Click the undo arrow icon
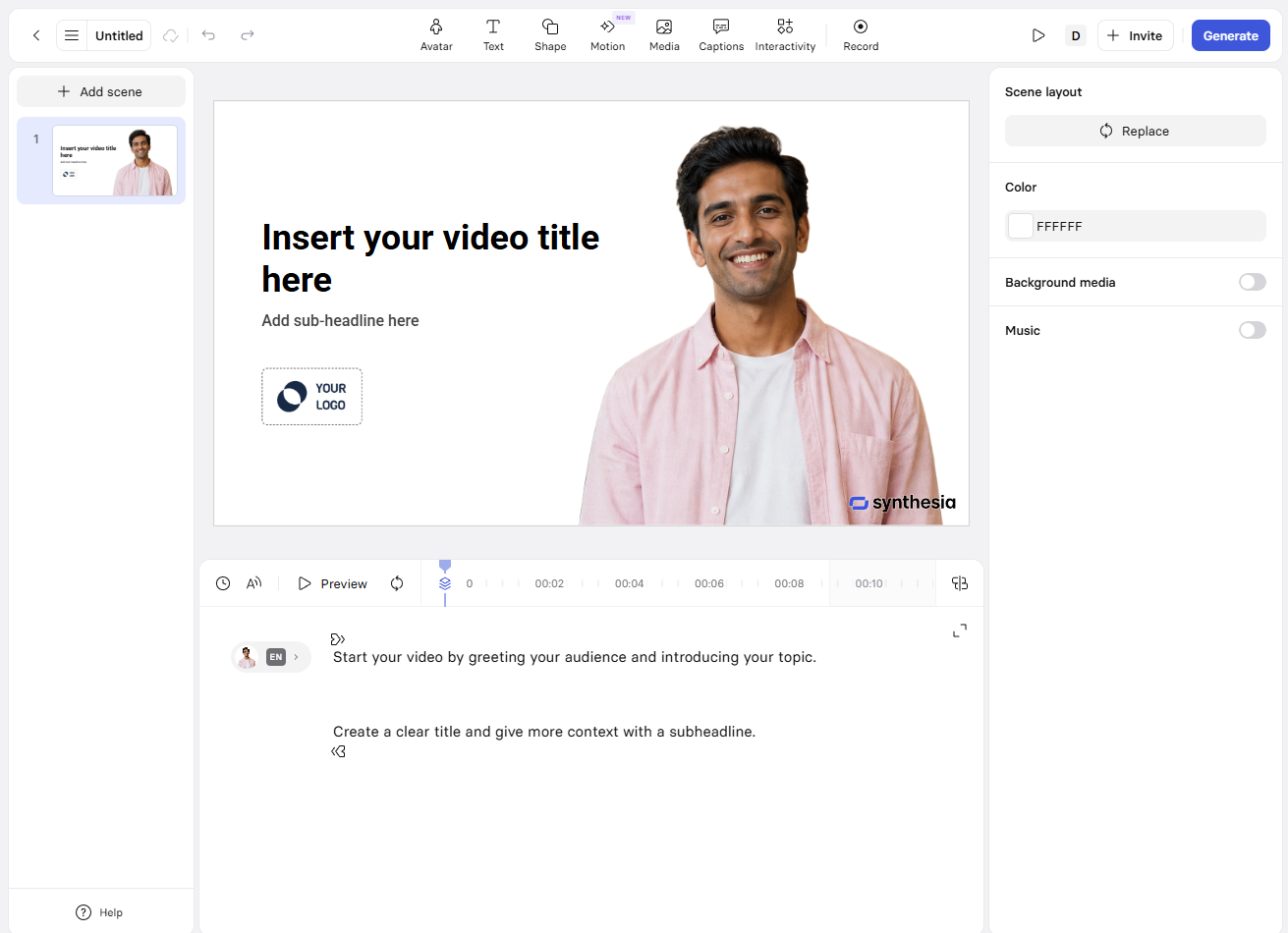 [x=208, y=35]
